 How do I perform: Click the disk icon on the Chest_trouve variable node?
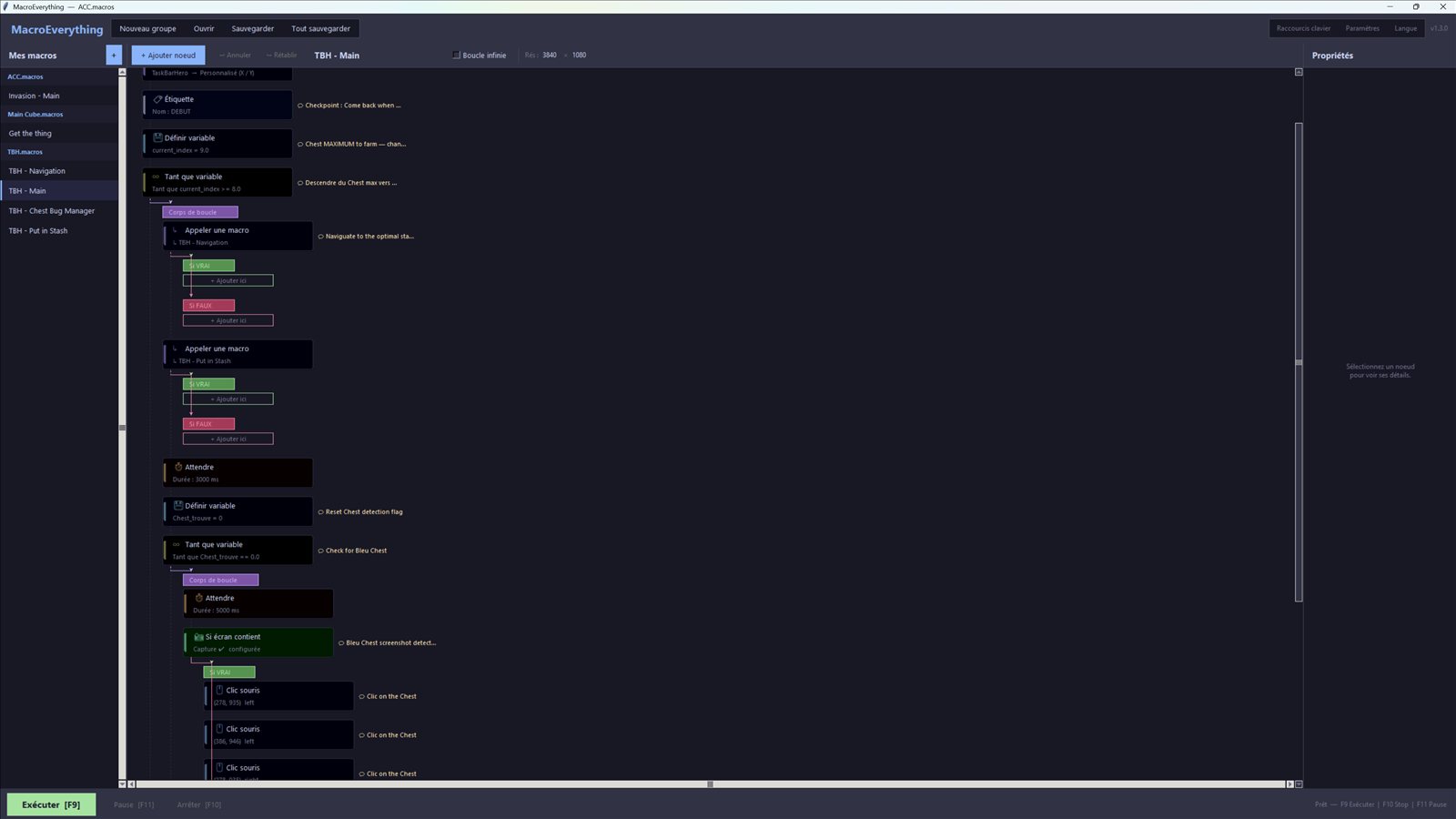pyautogui.click(x=178, y=505)
